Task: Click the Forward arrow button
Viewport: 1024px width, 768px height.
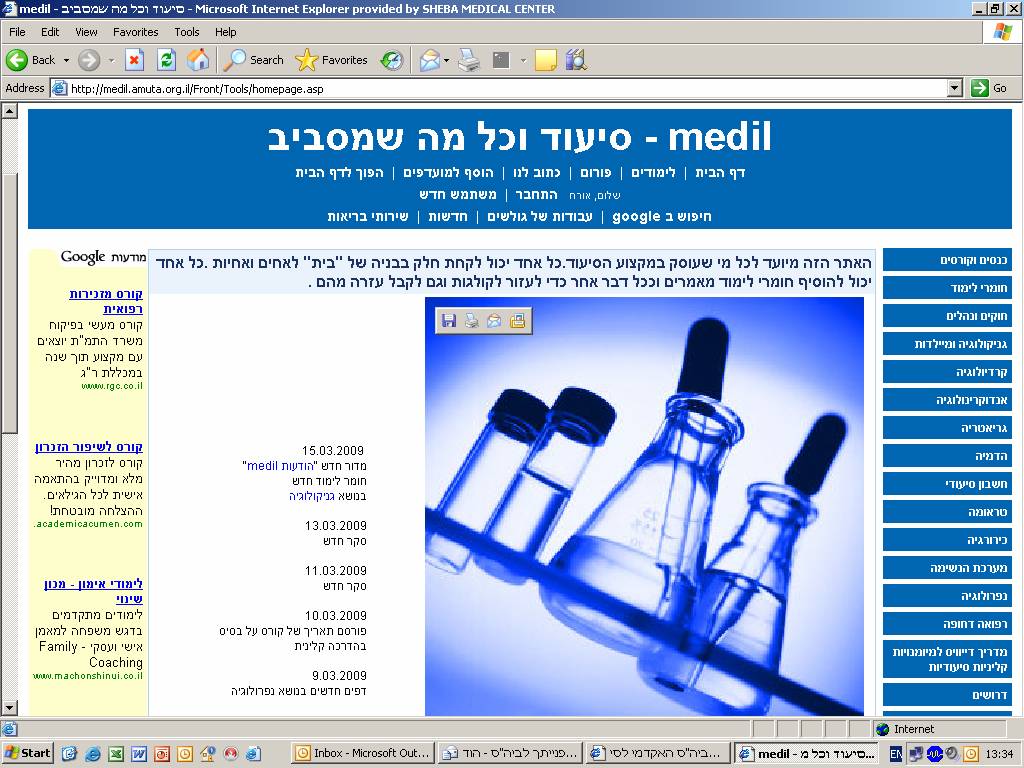Action: [x=89, y=60]
